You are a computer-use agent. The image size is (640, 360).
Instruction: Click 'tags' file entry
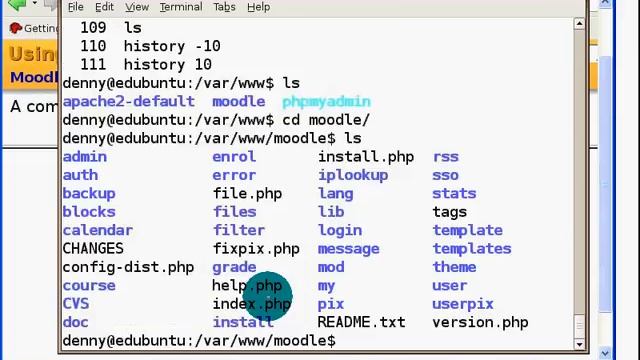tap(450, 212)
